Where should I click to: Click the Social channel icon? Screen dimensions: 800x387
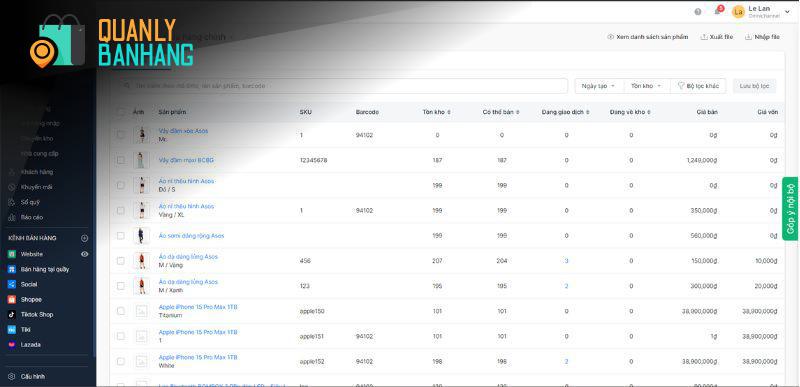12,284
